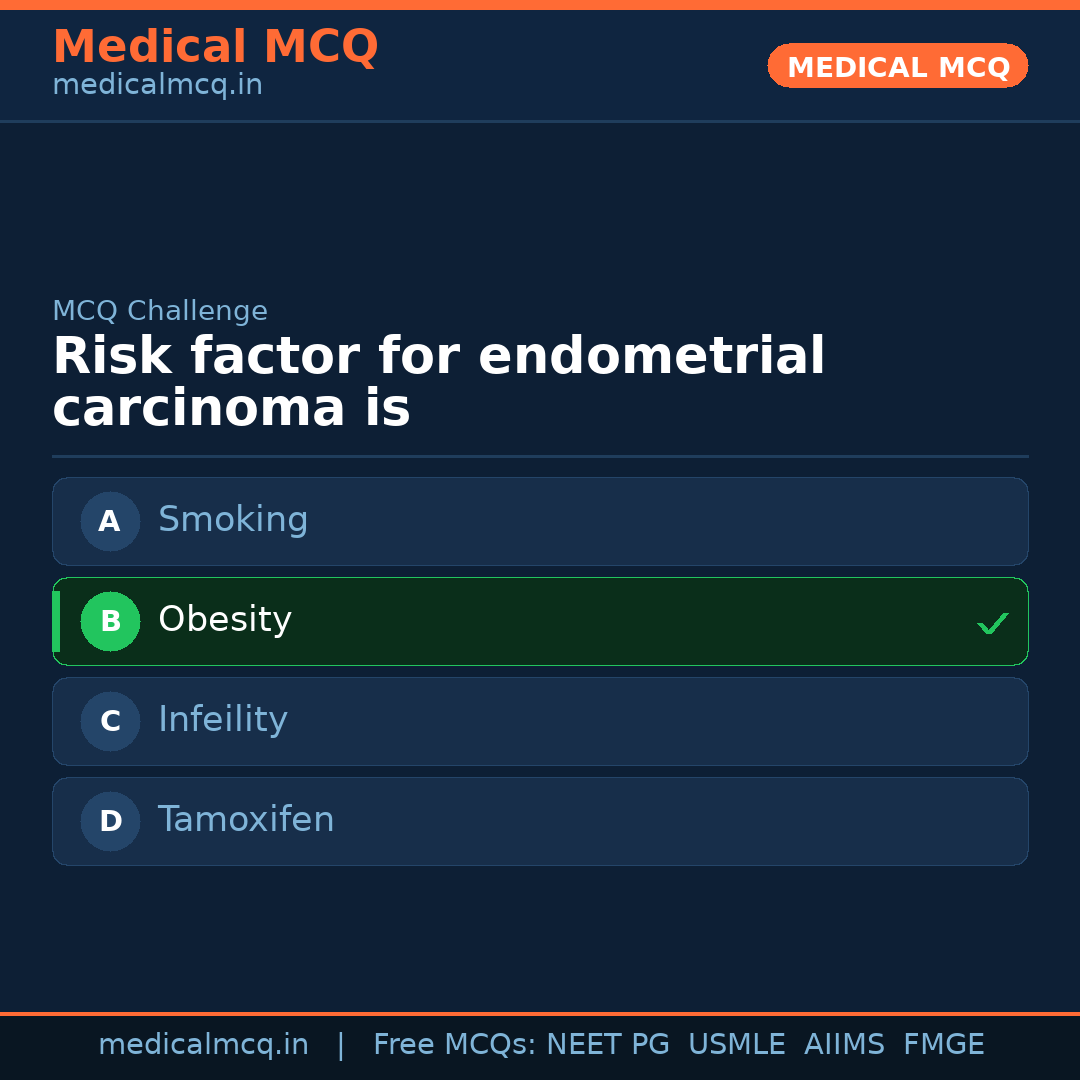Image resolution: width=1080 pixels, height=1080 pixels.
Task: Click the orange MEDICAL MCQ badge
Action: pyautogui.click(x=898, y=66)
